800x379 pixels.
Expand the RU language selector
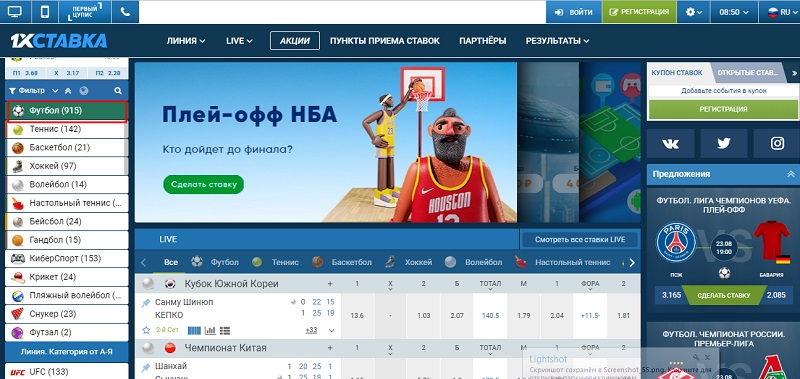779,12
